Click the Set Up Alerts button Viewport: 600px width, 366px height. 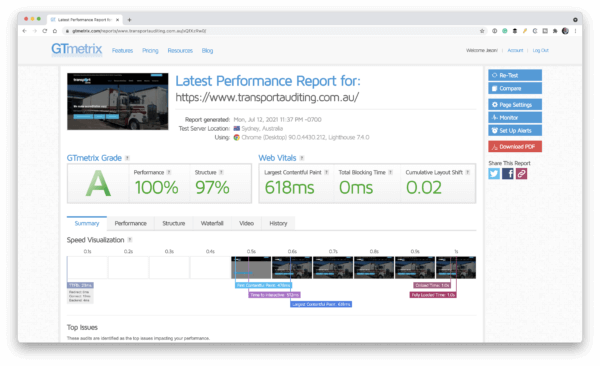coord(515,131)
